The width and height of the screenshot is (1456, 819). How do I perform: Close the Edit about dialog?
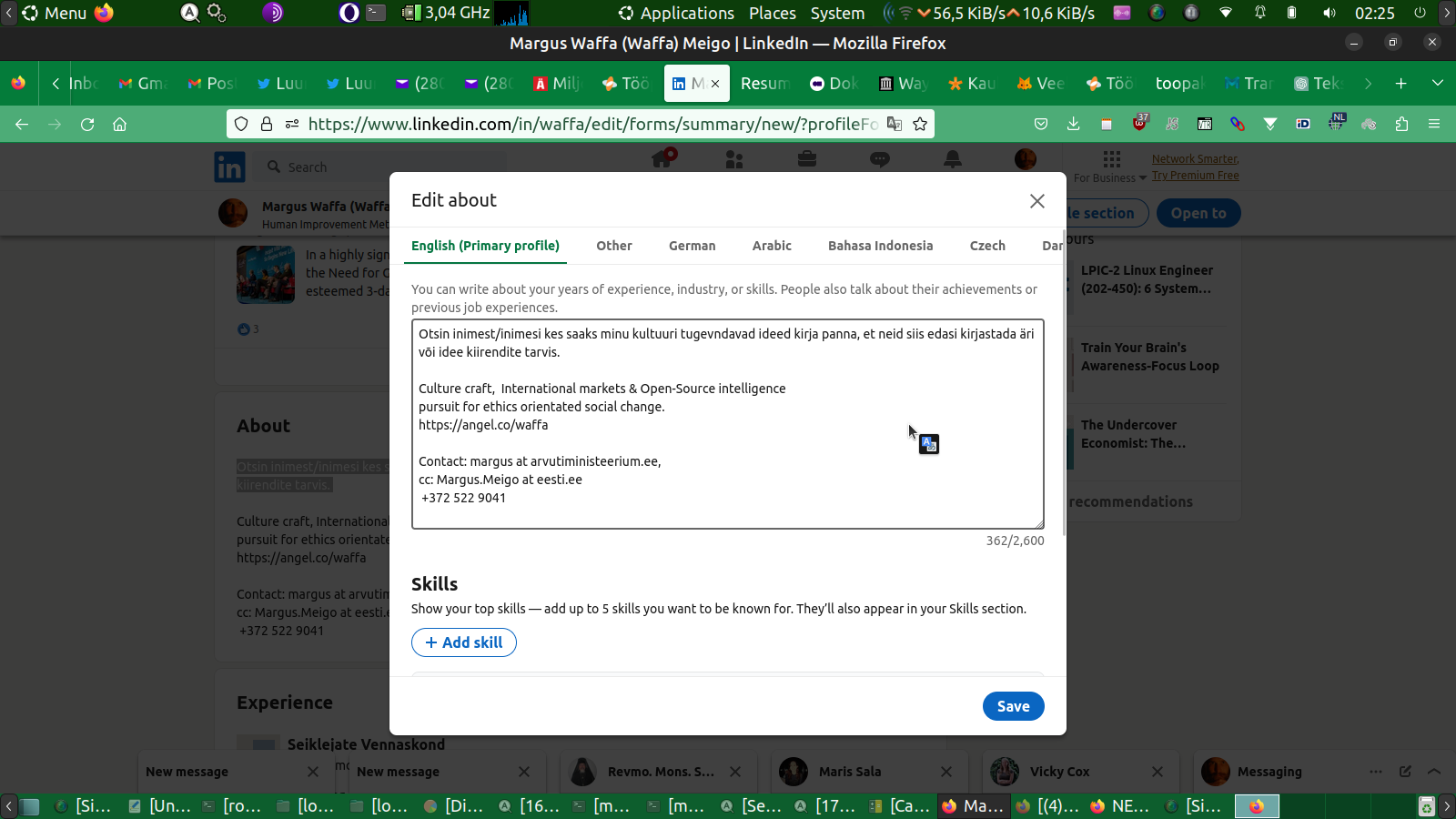pyautogui.click(x=1036, y=201)
